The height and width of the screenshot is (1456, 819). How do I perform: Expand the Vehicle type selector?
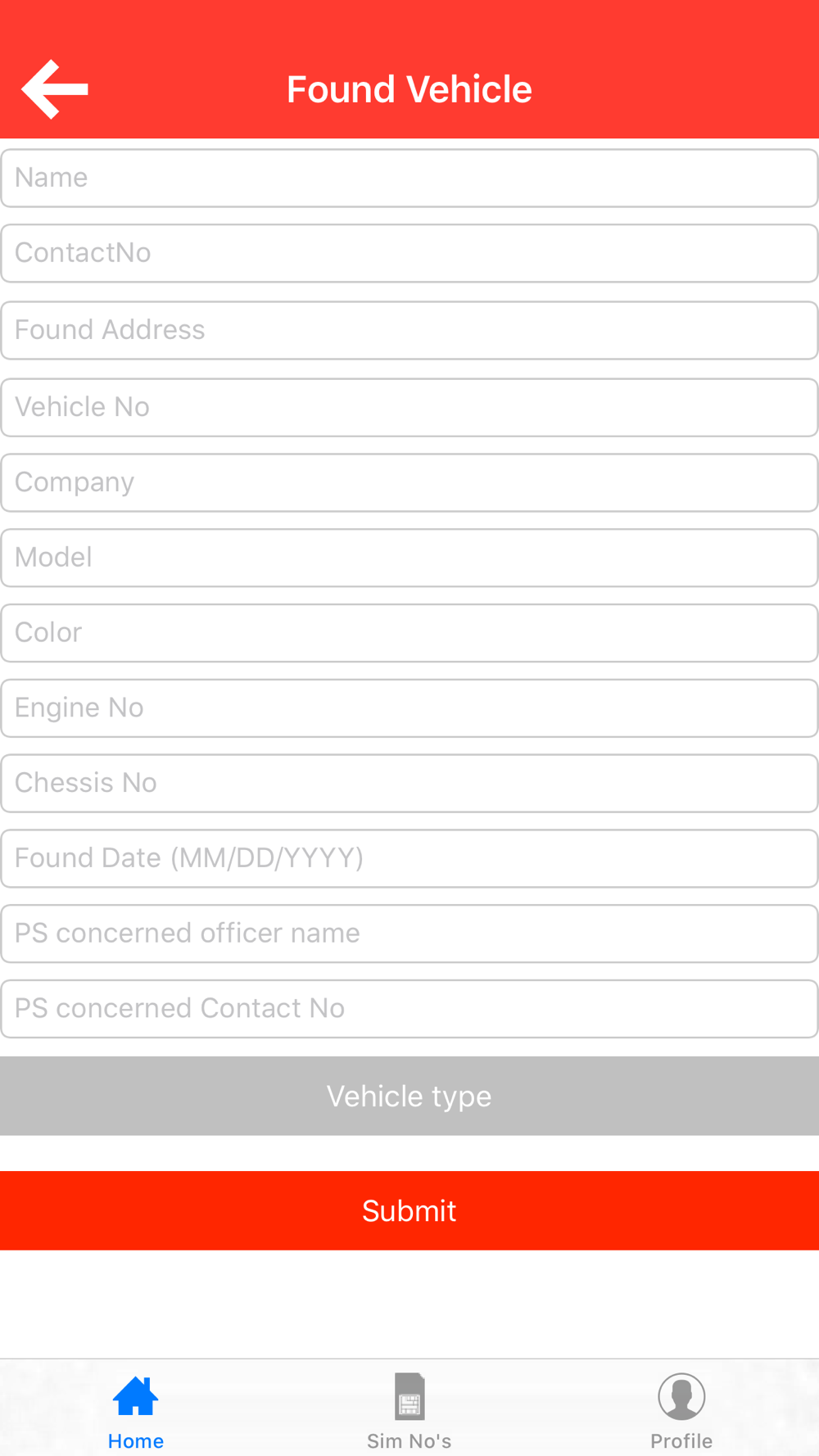pos(409,1096)
